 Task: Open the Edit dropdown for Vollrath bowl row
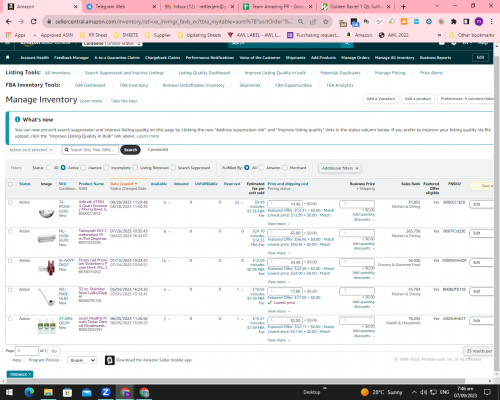pyautogui.click(x=481, y=204)
